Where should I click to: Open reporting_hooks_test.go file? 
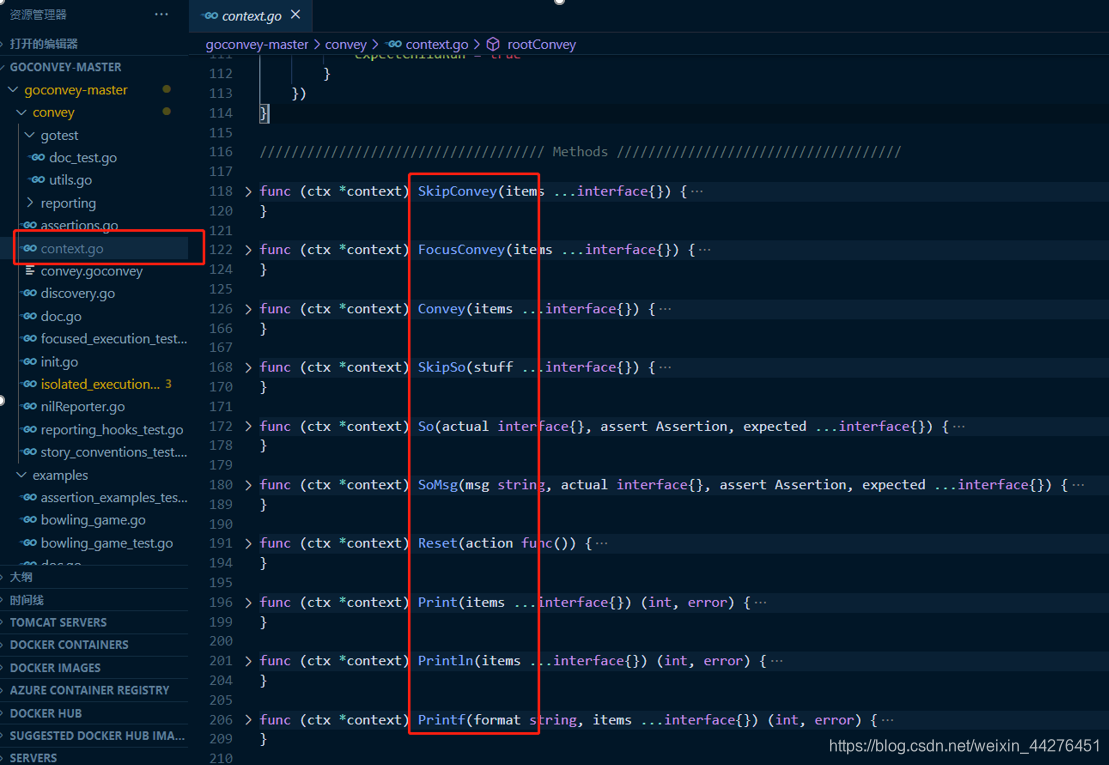tap(112, 430)
